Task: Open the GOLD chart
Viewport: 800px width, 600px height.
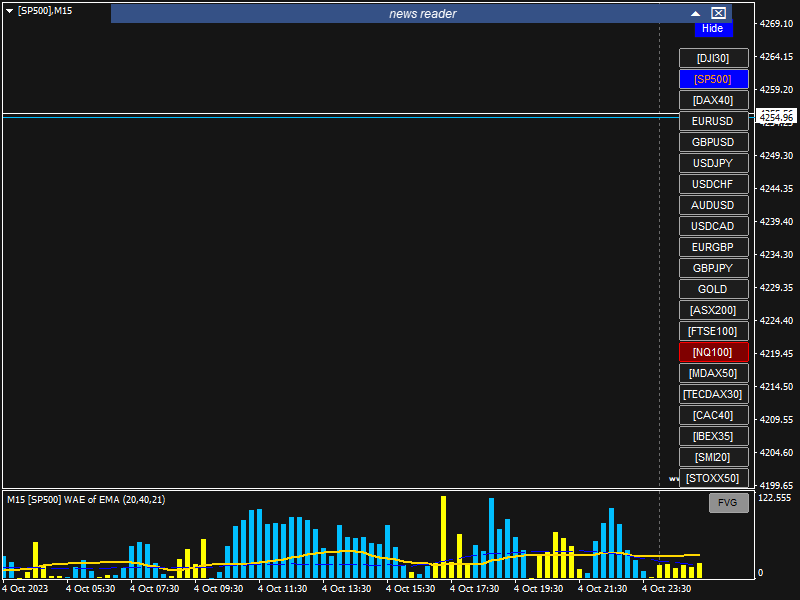Action: coord(713,289)
